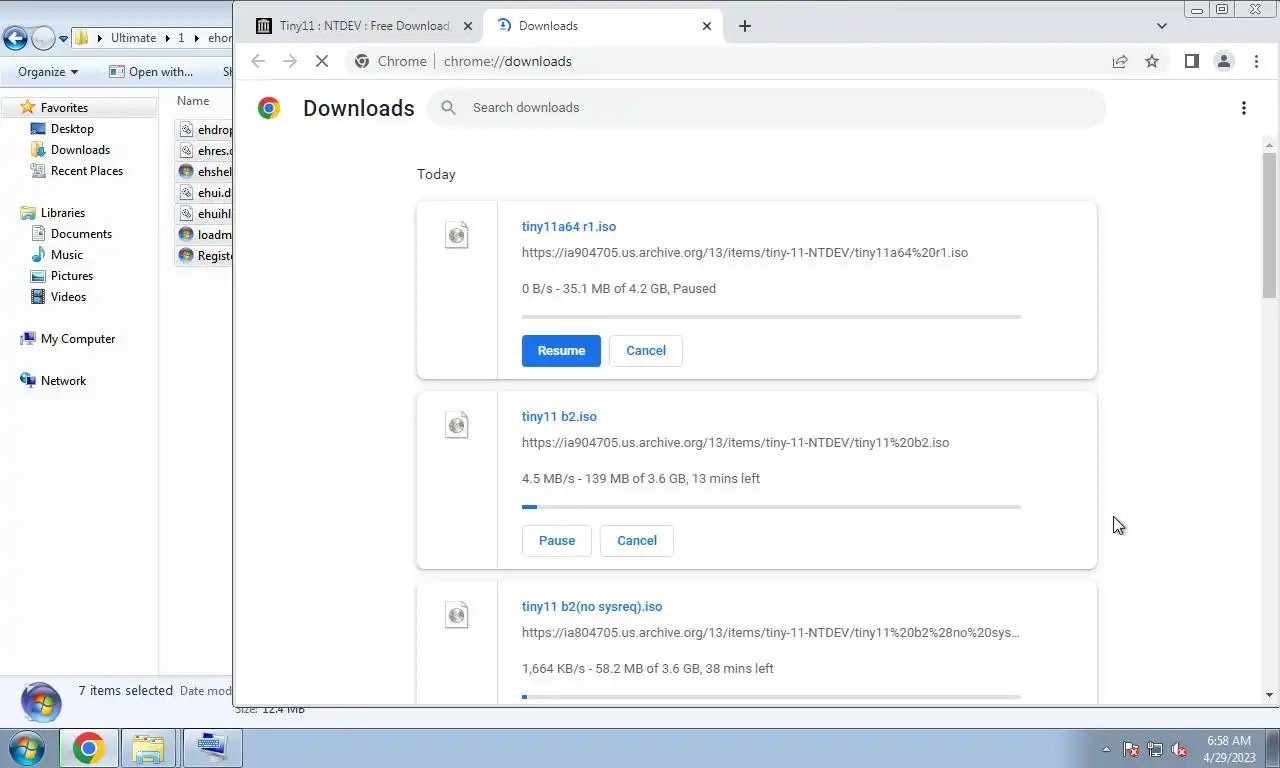Image resolution: width=1280 pixels, height=768 pixels.
Task: Close the Tiny11 : NTDEV tab
Action: coord(467,26)
